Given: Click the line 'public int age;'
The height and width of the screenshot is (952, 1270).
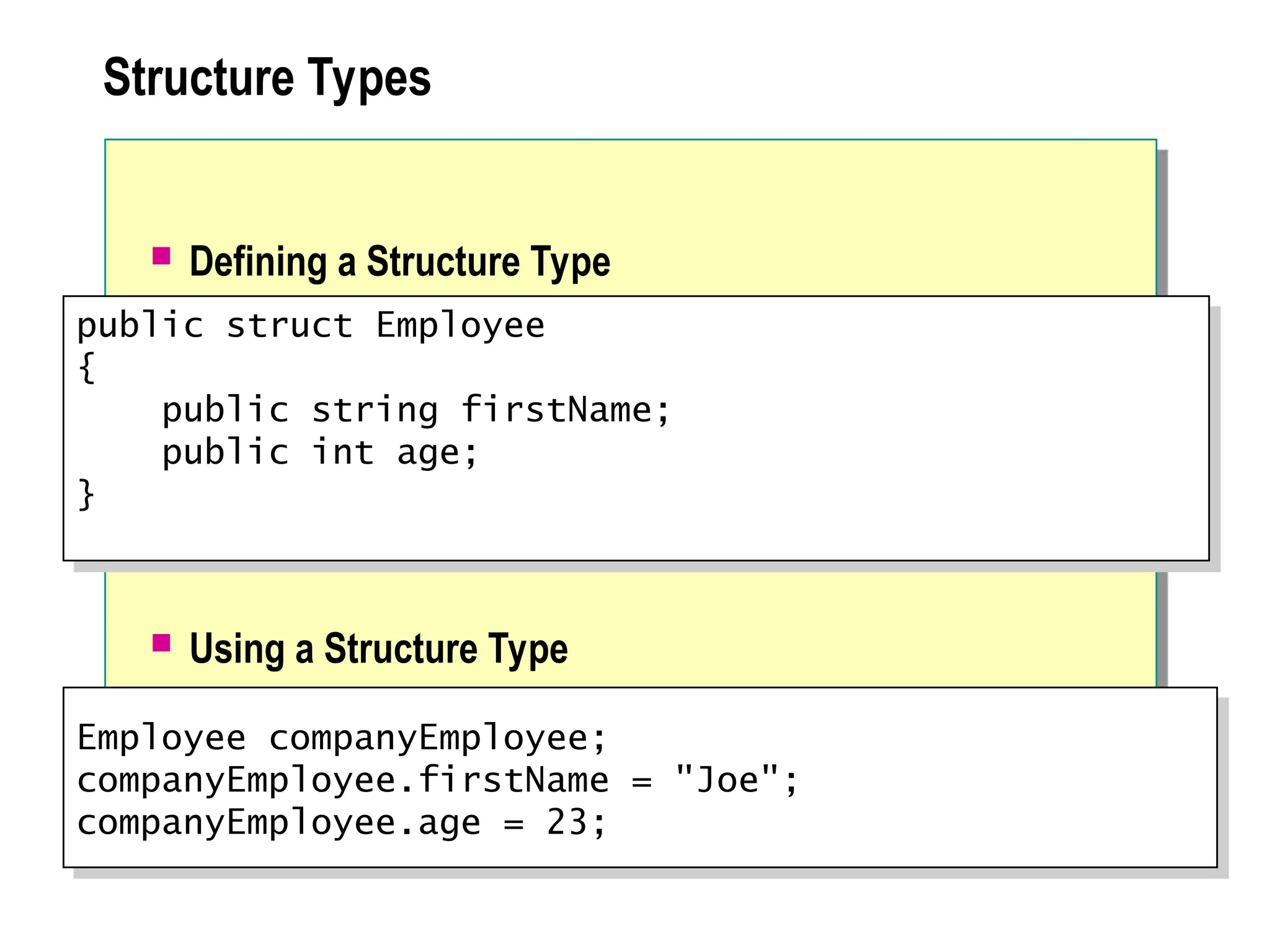Looking at the screenshot, I should click(x=320, y=452).
